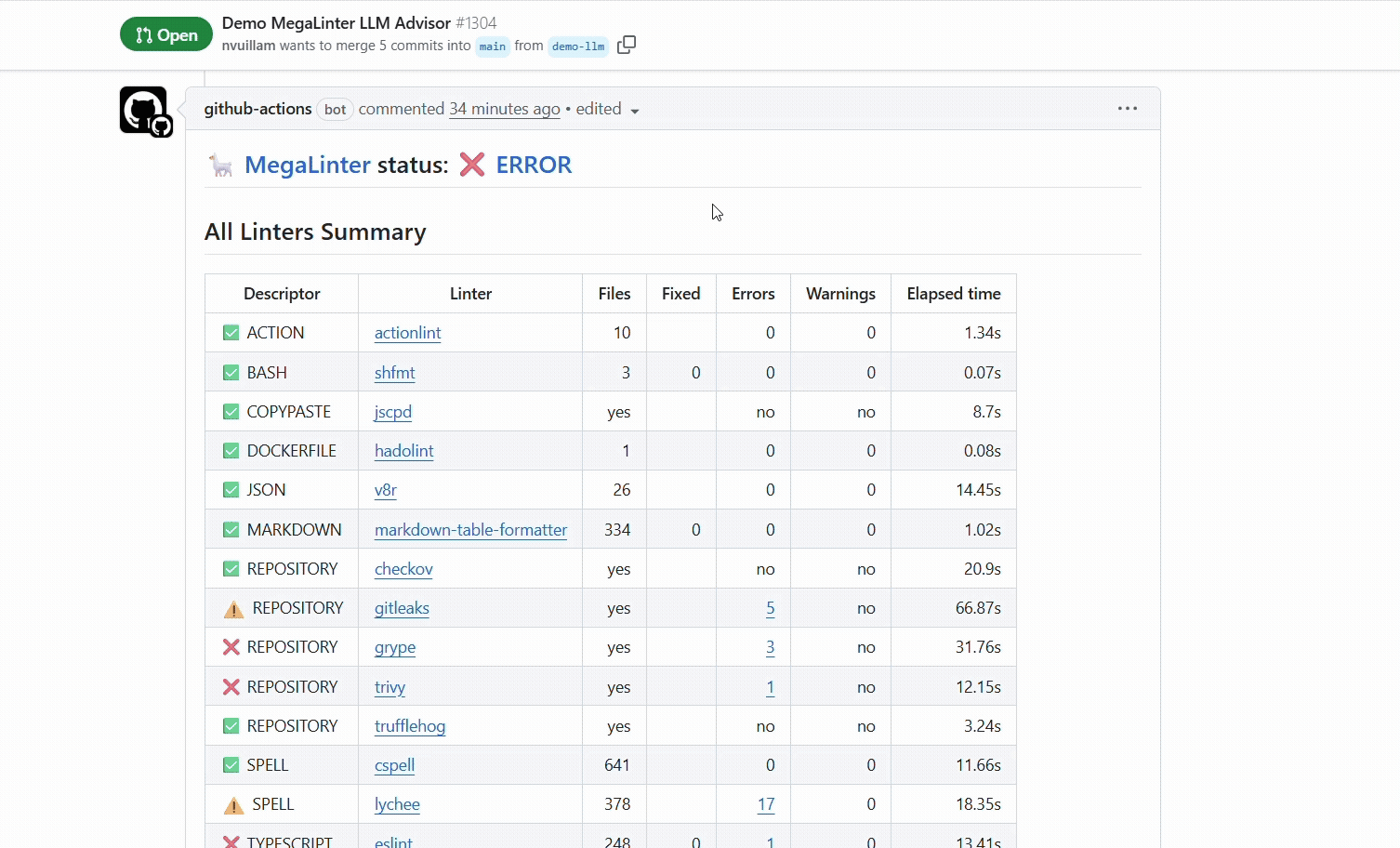Click the MegaLinter llama emoji icon
1400x848 pixels.
point(221,166)
